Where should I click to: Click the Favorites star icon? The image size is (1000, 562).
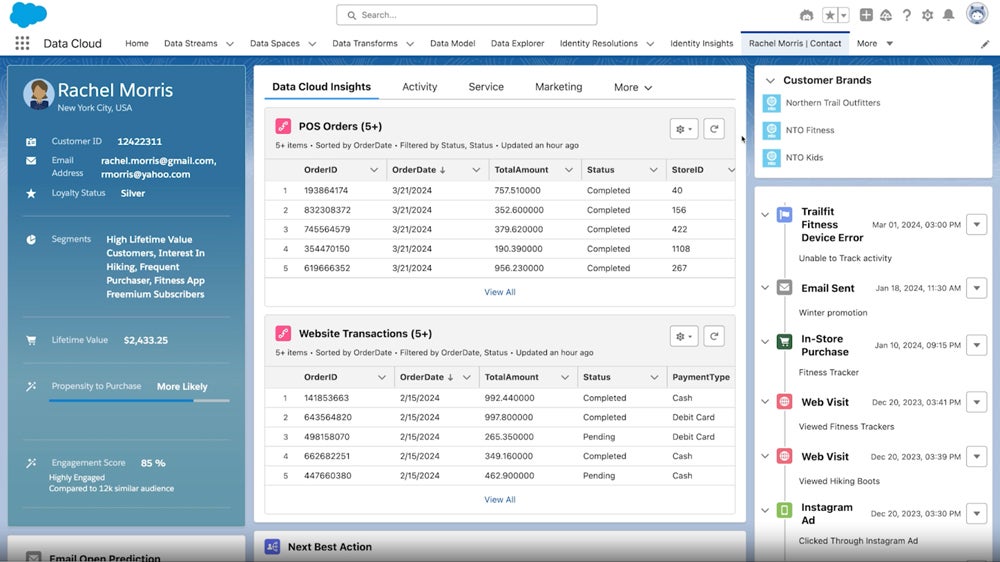829,15
